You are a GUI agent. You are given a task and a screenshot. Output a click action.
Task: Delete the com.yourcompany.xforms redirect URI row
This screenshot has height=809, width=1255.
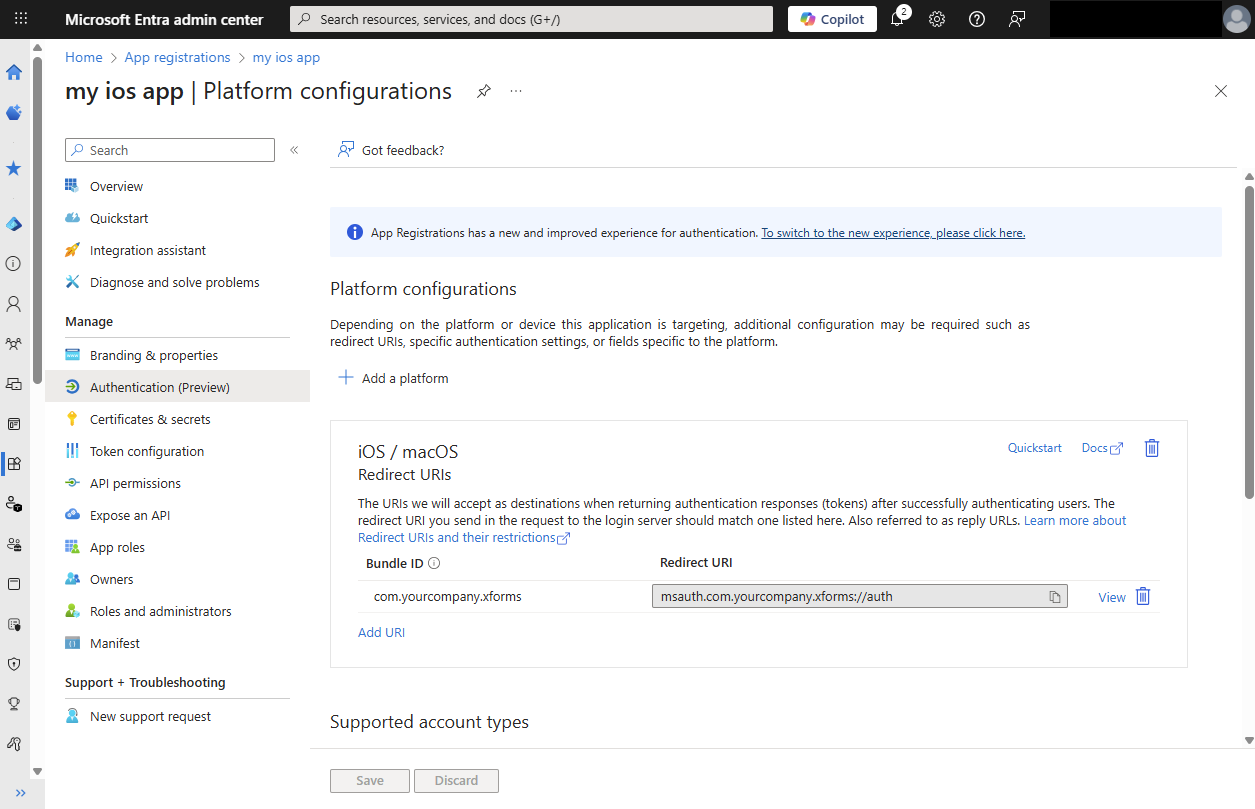1143,597
